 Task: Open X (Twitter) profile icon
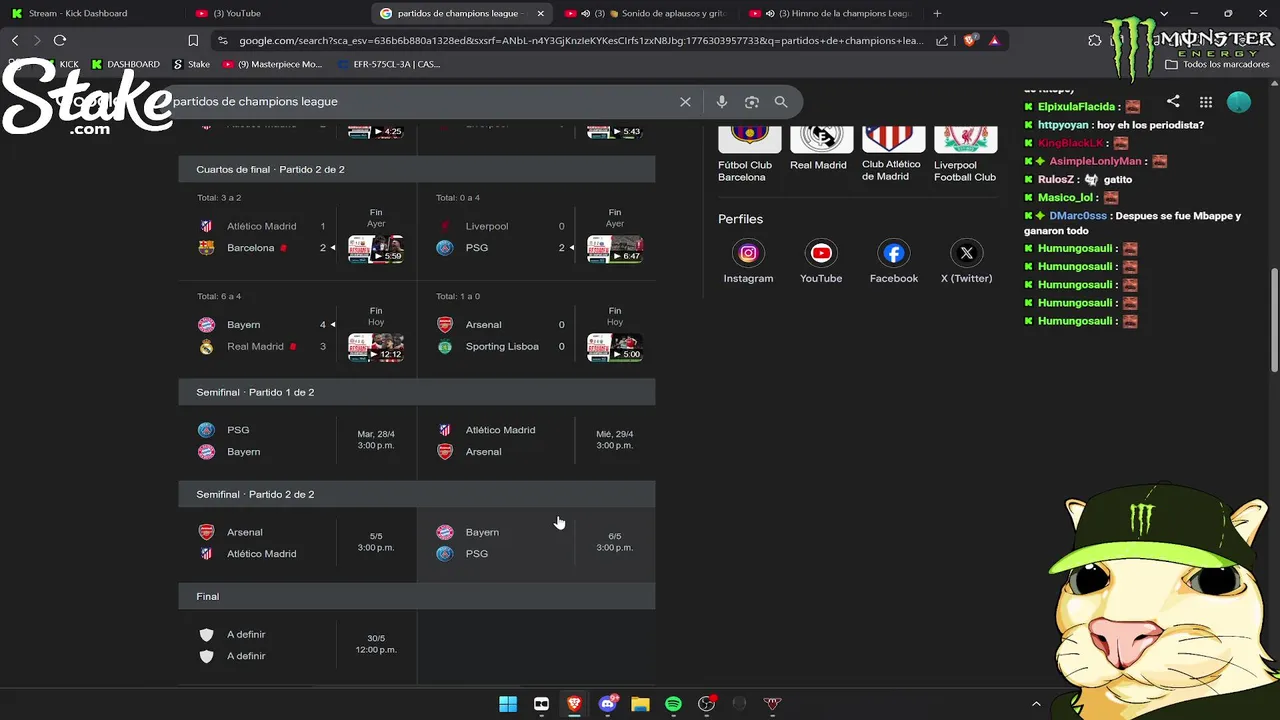coord(966,253)
